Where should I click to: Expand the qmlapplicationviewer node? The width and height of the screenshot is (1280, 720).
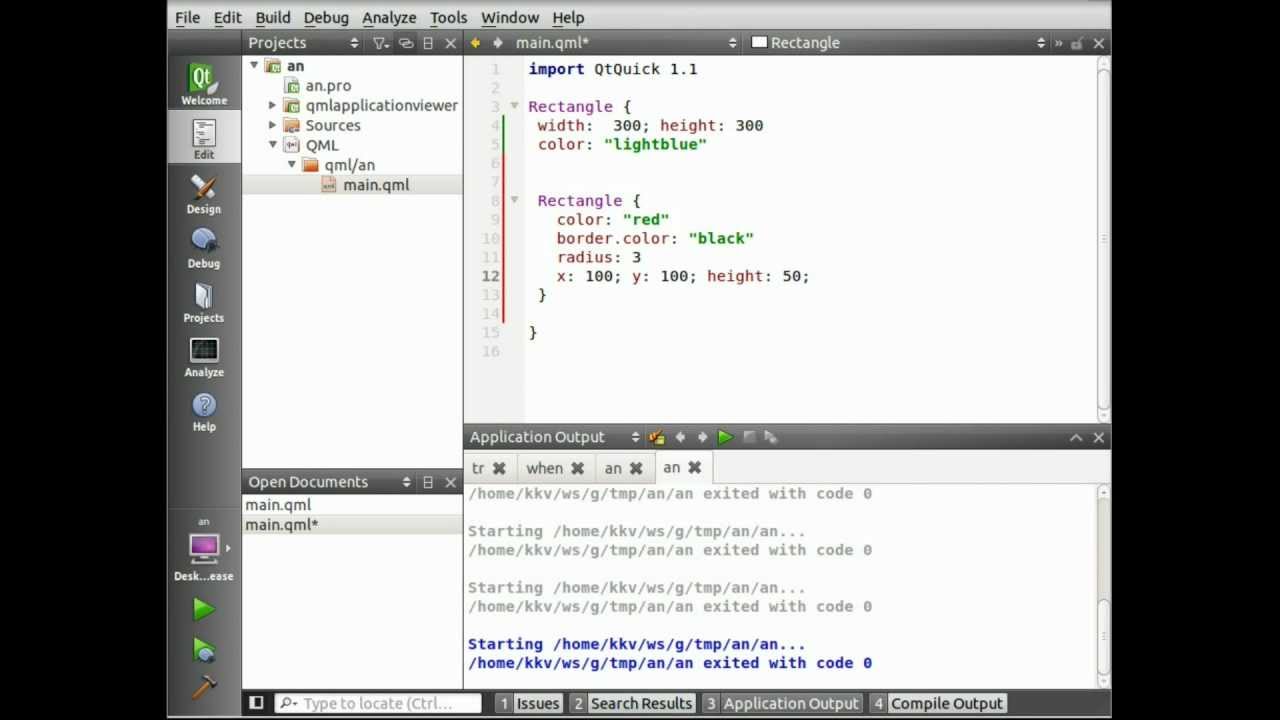272,105
